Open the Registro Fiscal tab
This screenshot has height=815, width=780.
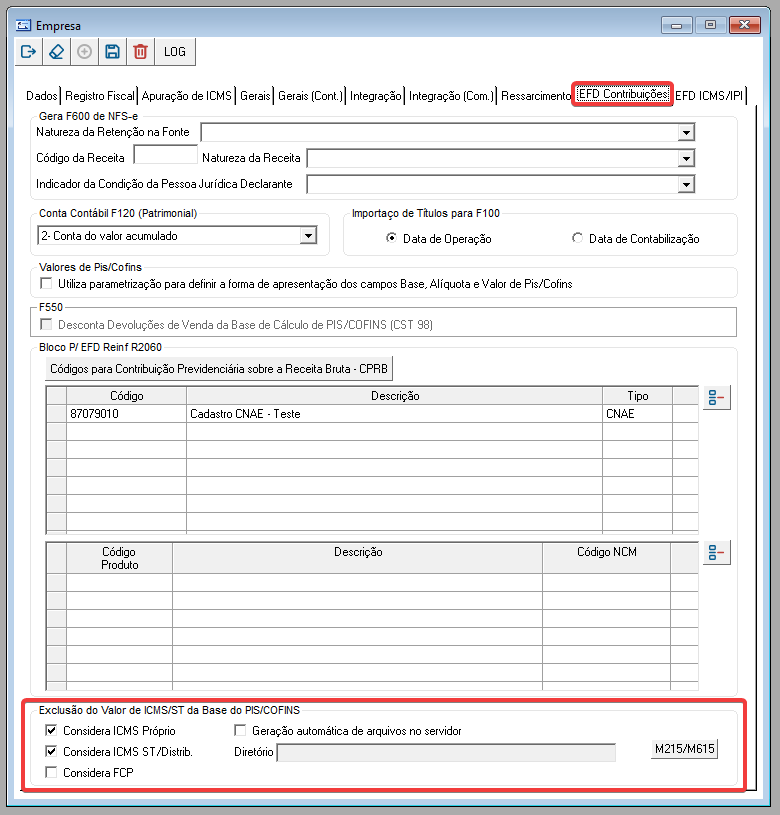click(x=99, y=96)
